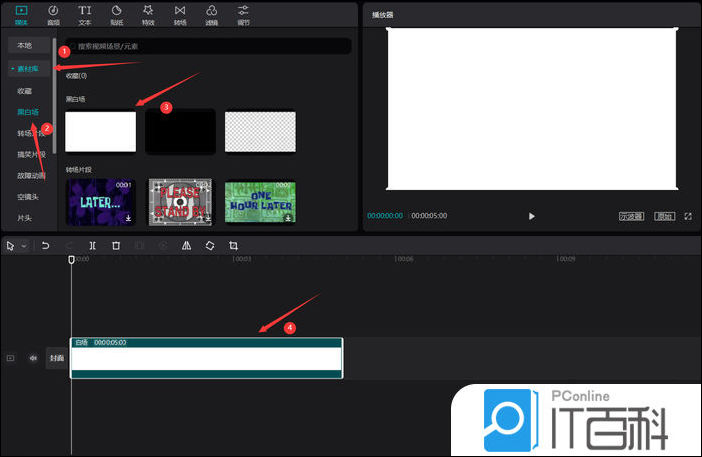The height and width of the screenshot is (457, 702).
Task: Open the Media tab icon
Action: (21, 15)
